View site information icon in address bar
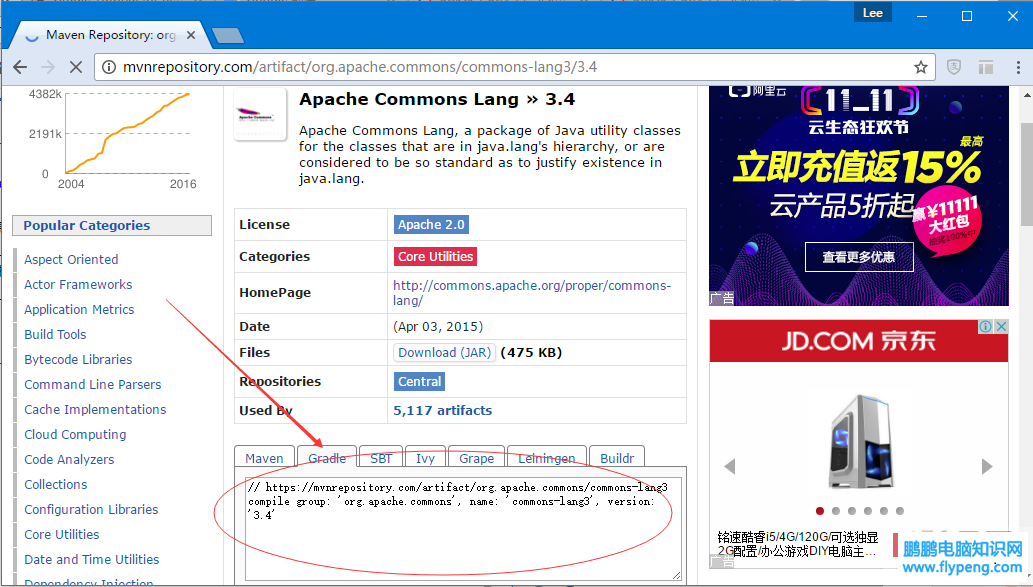The width and height of the screenshot is (1033, 587). coord(109,67)
